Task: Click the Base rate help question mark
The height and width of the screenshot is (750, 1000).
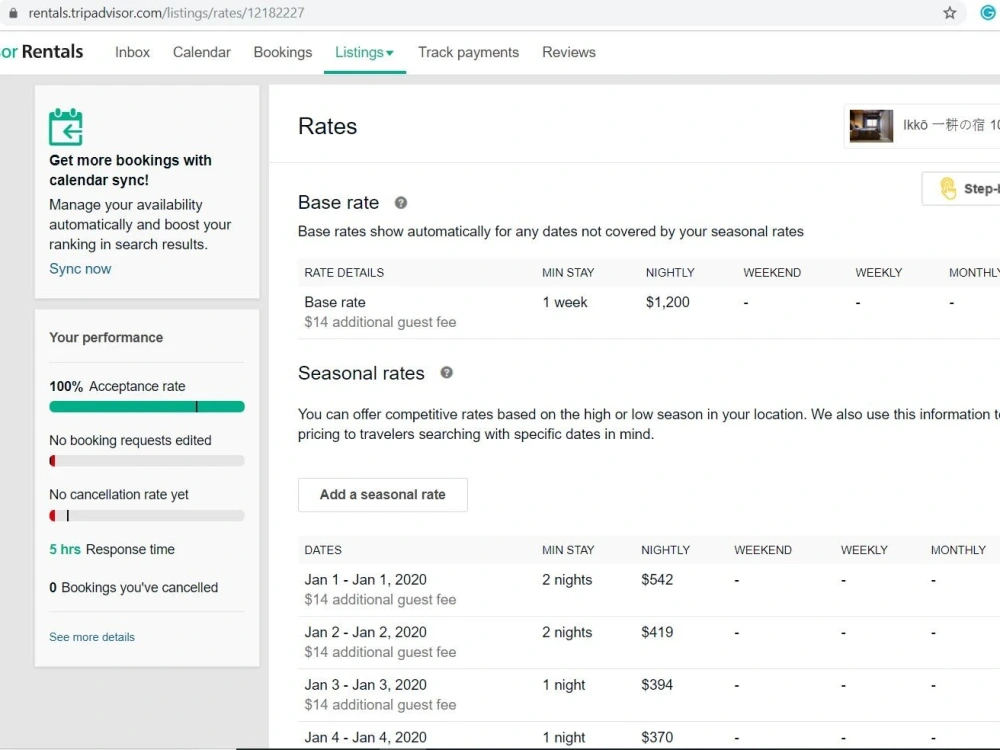Action: [x=401, y=203]
